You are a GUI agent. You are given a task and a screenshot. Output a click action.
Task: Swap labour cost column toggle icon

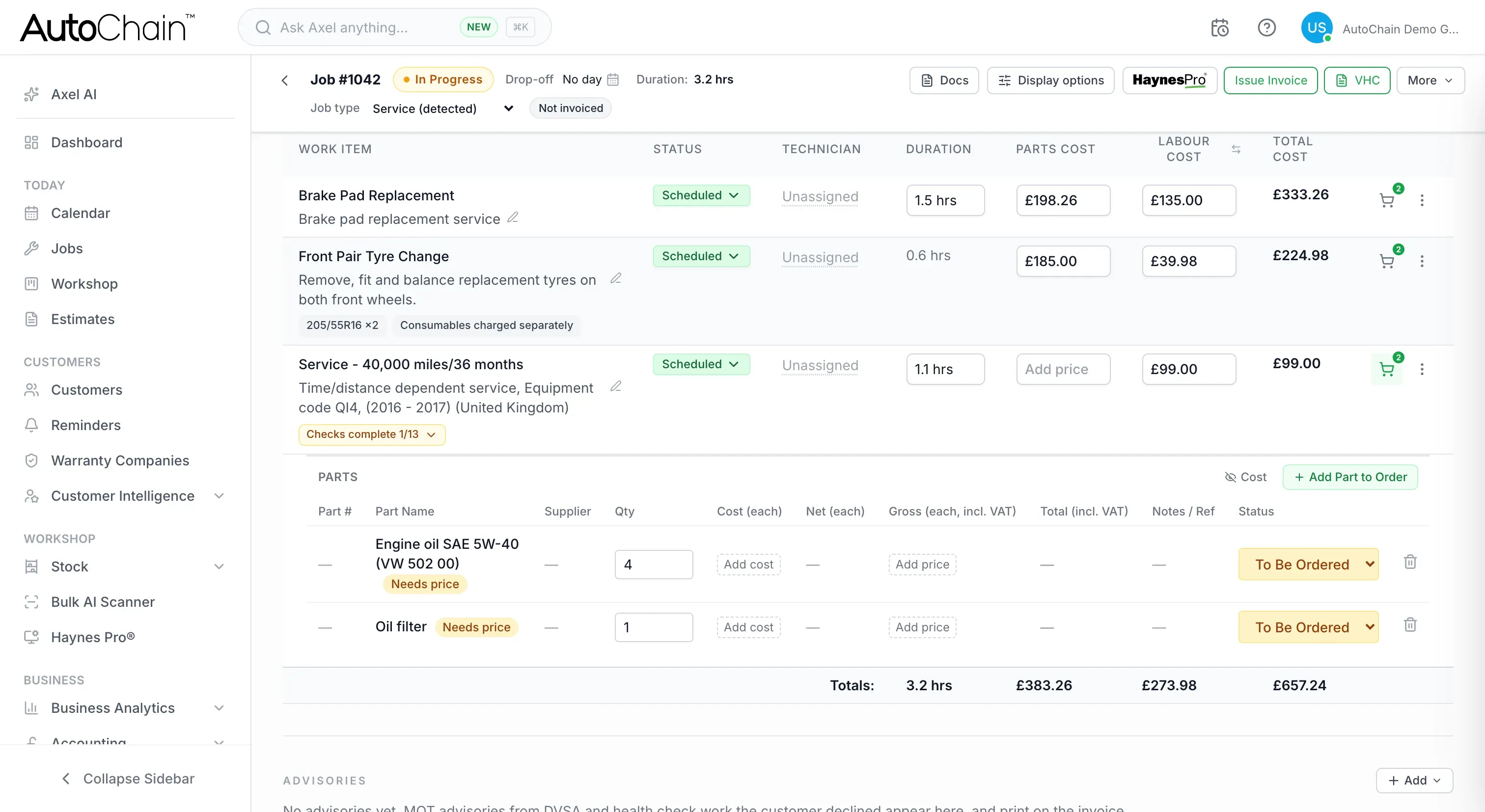click(x=1236, y=149)
